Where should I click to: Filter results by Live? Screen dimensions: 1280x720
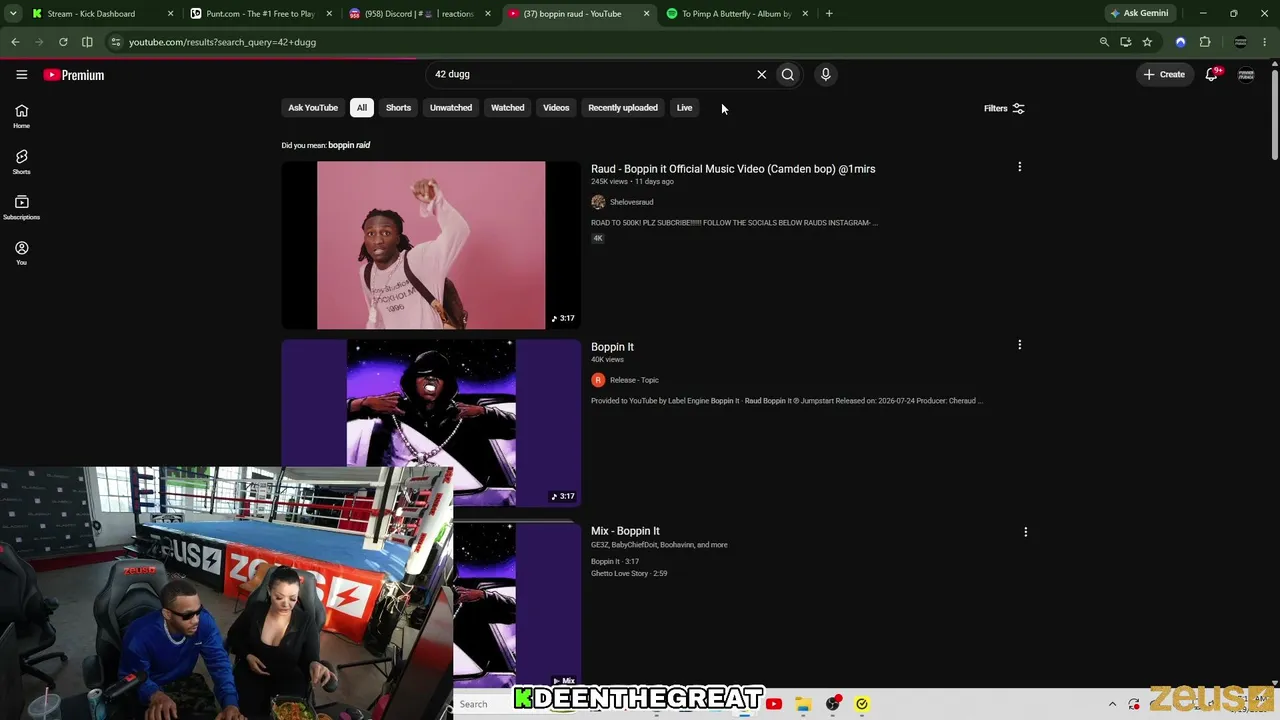point(684,108)
